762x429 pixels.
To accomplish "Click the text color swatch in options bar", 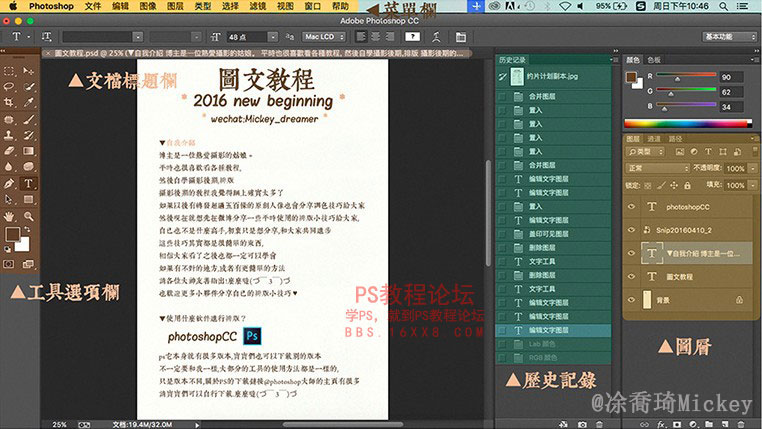I will [x=412, y=37].
